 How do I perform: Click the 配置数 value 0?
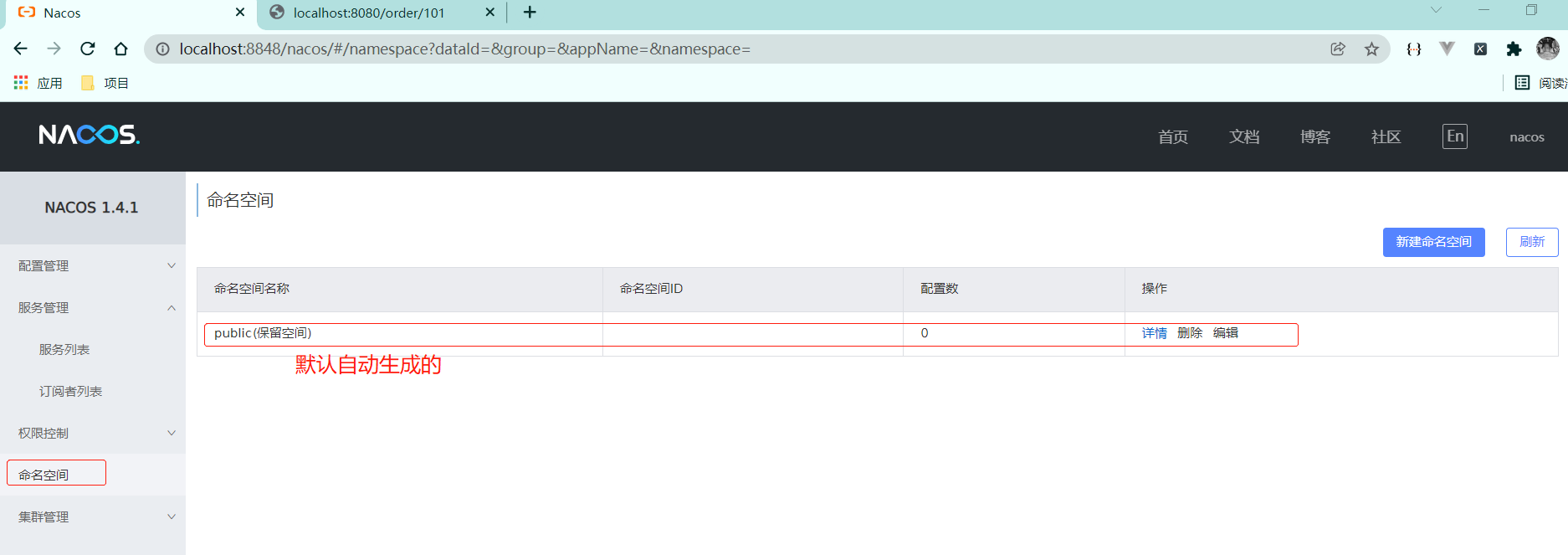pos(925,333)
